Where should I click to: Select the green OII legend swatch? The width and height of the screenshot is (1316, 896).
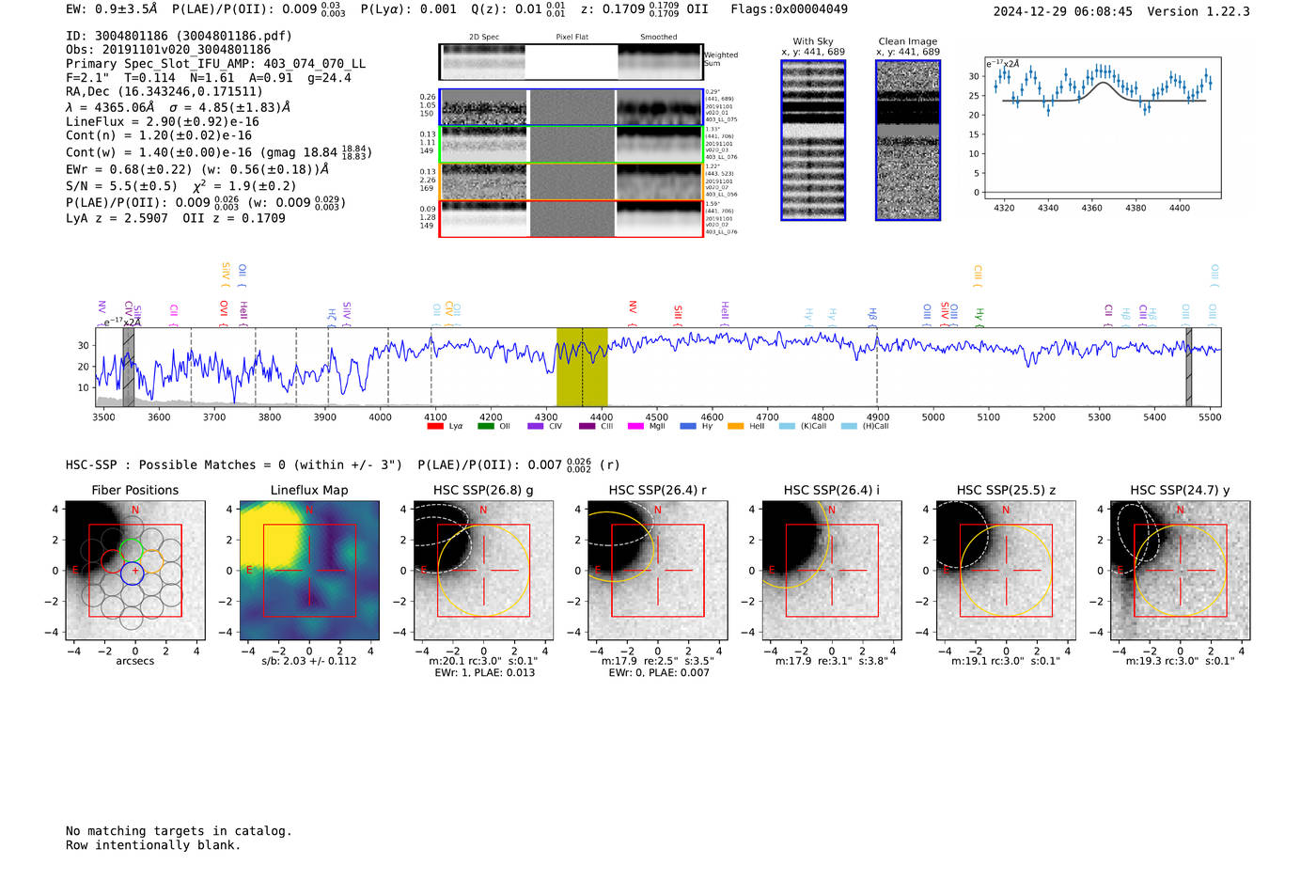pyautogui.click(x=485, y=426)
